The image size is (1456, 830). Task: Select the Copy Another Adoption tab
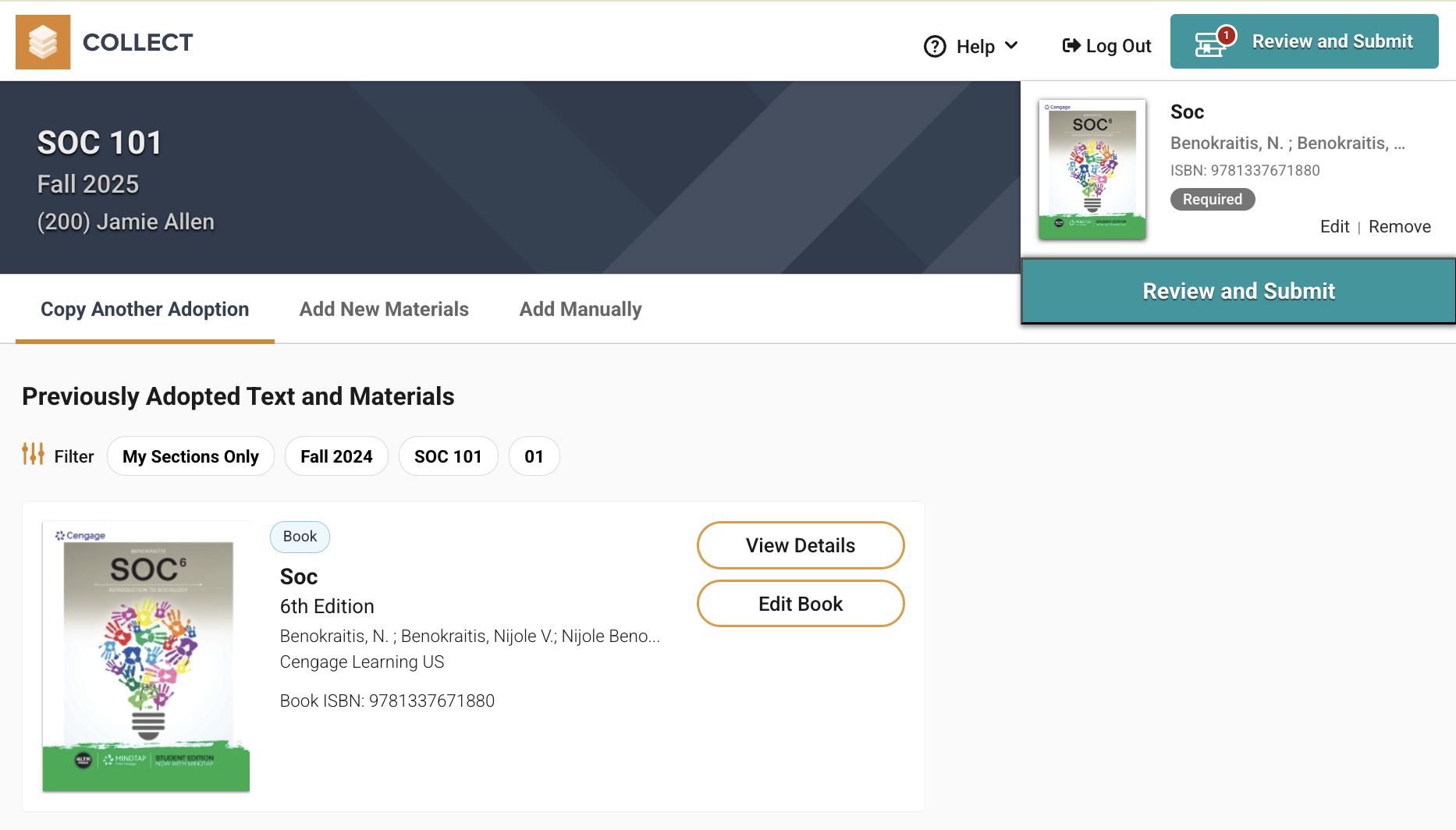[145, 309]
